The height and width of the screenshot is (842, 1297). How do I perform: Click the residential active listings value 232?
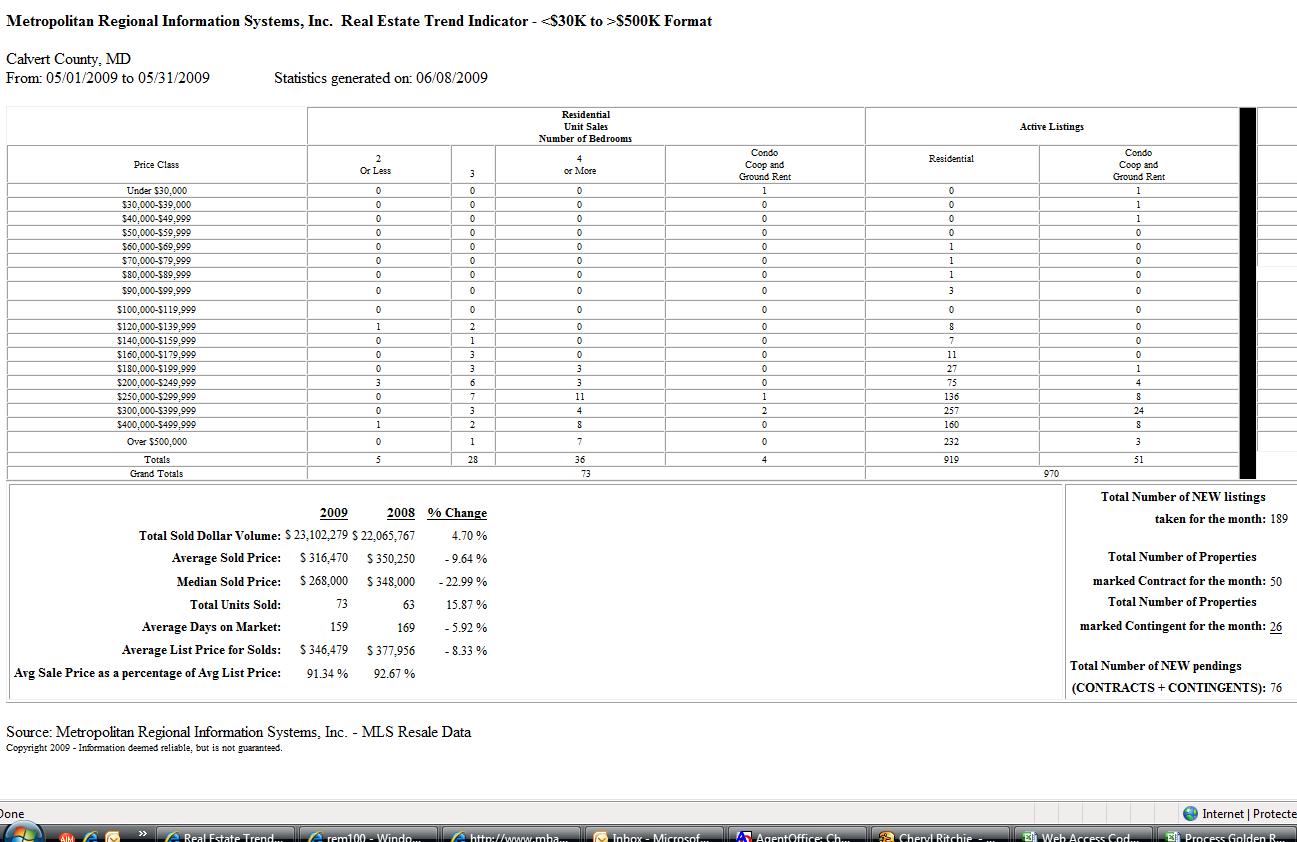951,442
